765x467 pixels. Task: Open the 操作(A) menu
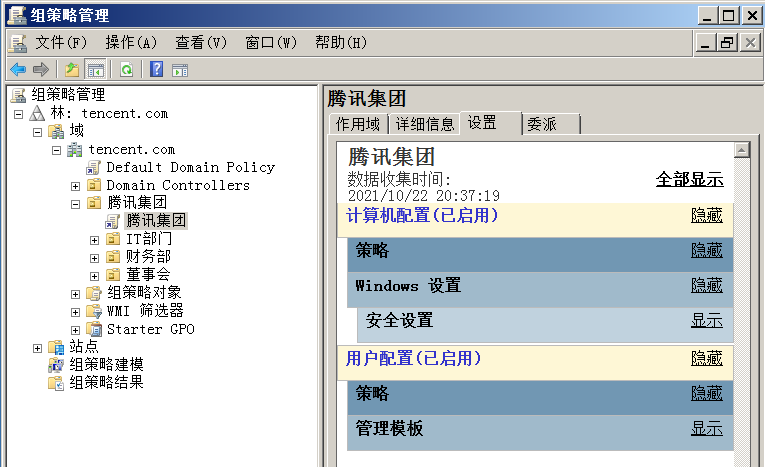click(131, 43)
